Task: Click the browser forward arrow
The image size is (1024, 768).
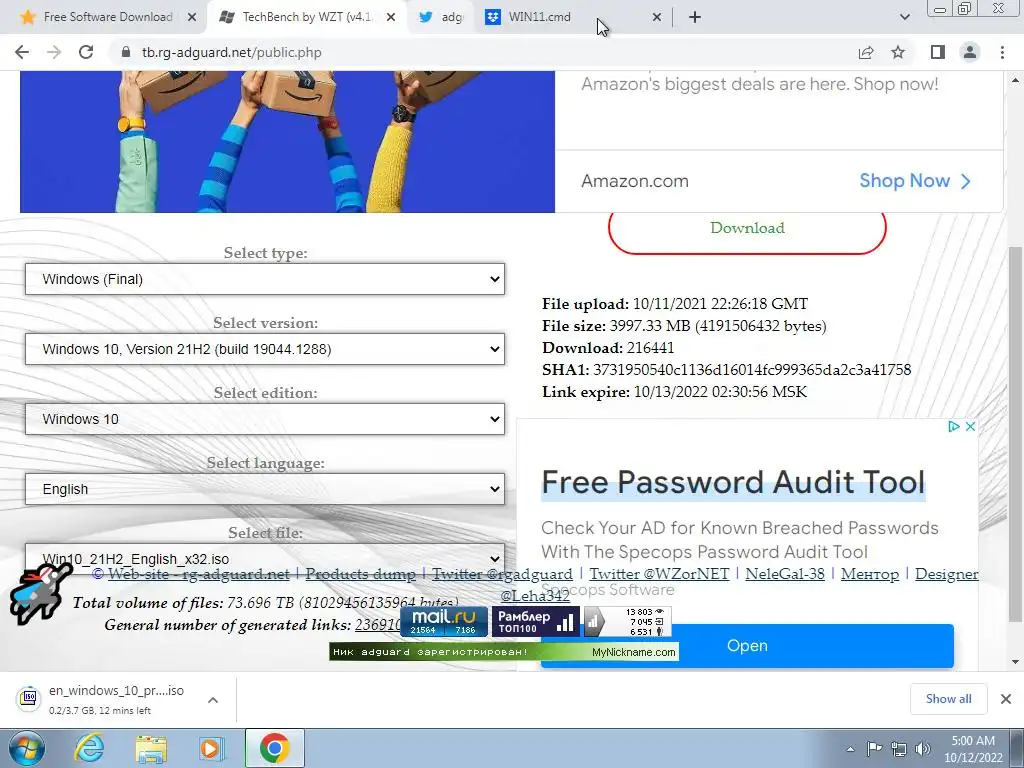Action: [54, 52]
